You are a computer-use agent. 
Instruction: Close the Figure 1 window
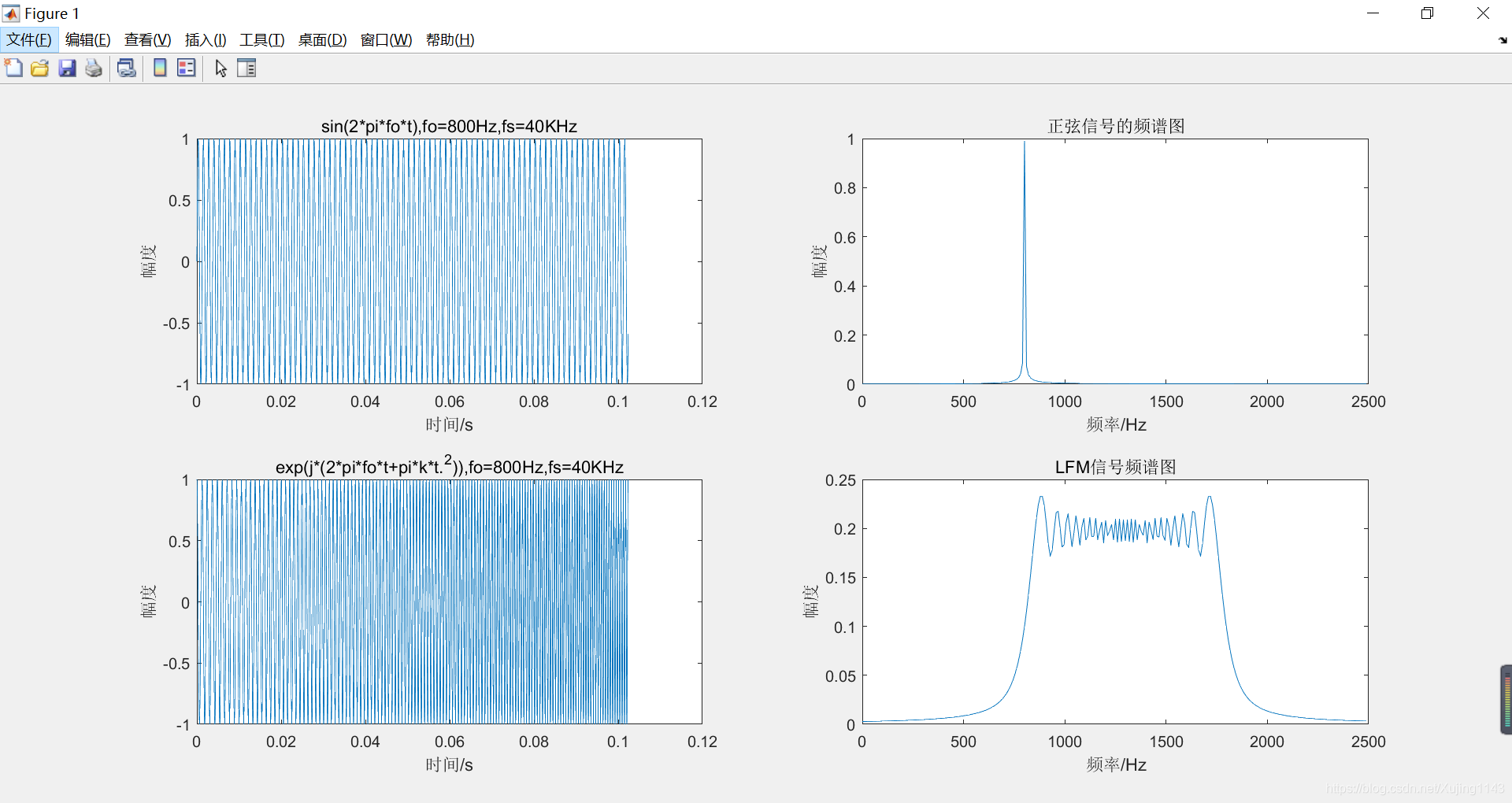(1483, 13)
